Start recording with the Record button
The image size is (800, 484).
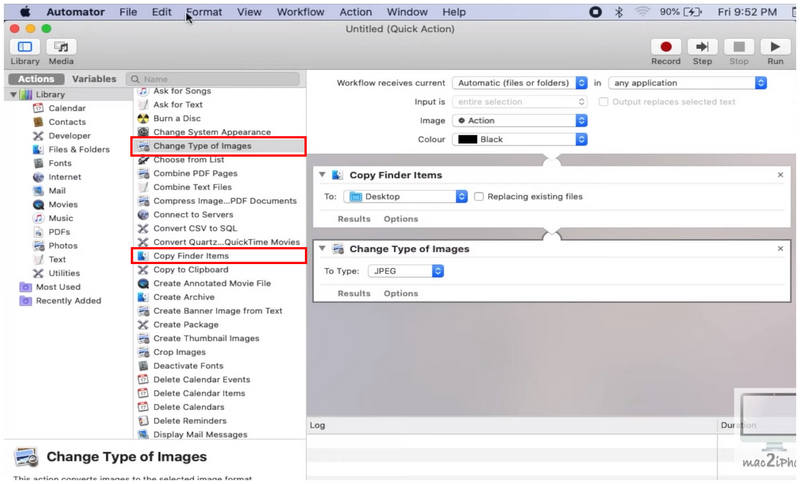pyautogui.click(x=666, y=47)
